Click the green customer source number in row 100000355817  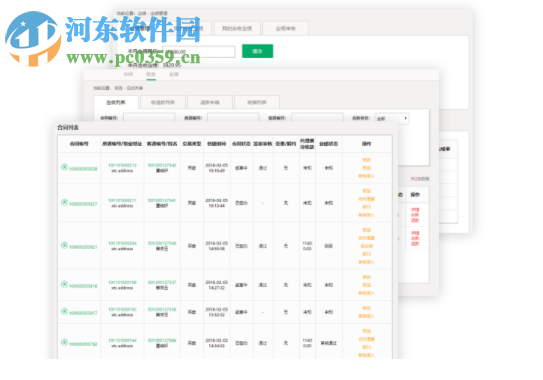point(162,309)
